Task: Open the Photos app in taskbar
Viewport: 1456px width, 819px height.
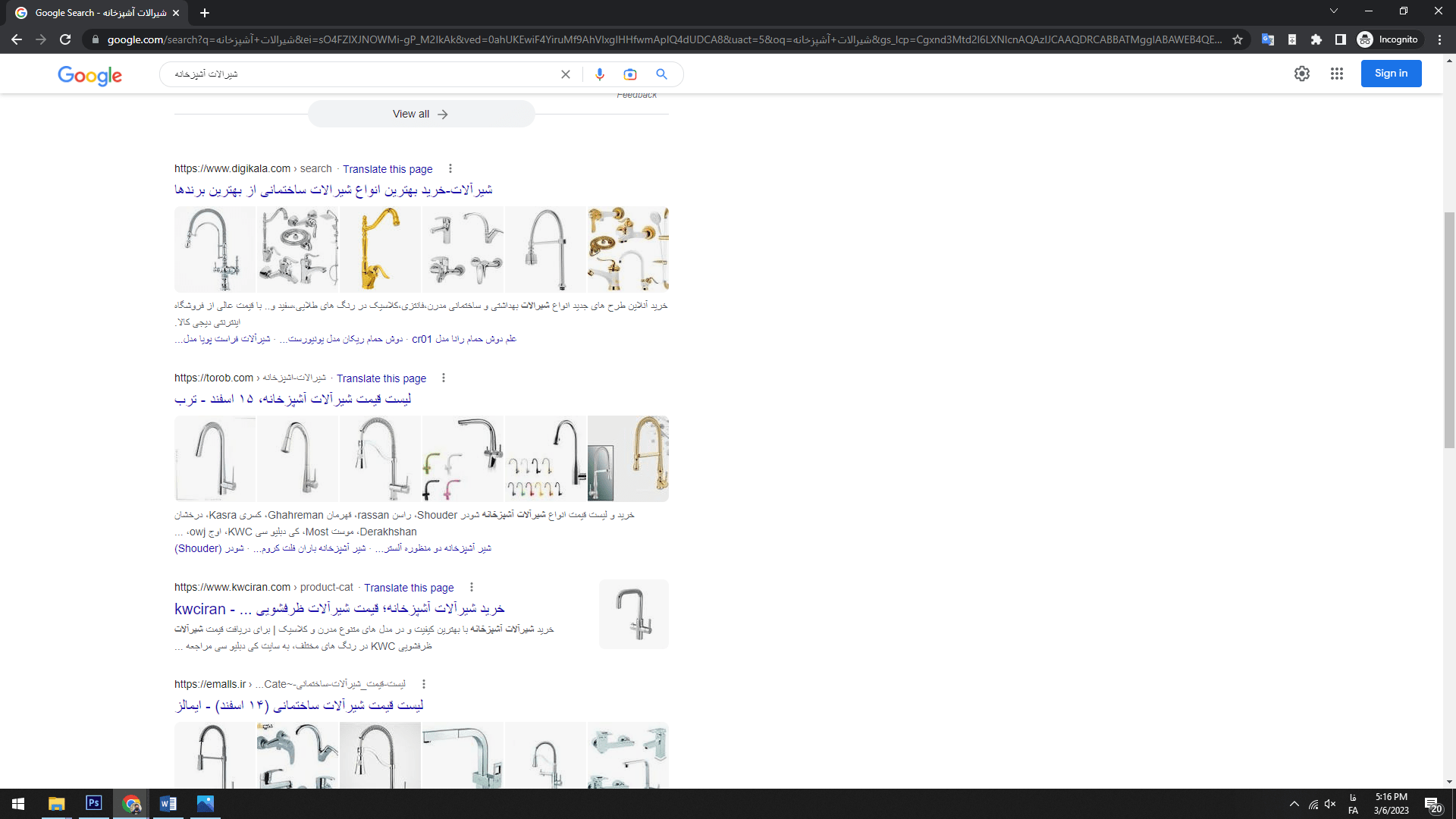Action: [206, 804]
